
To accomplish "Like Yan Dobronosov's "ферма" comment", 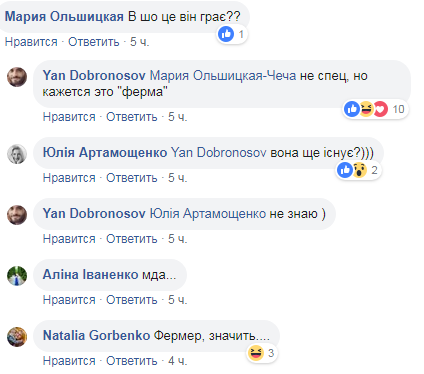I will tap(69, 117).
